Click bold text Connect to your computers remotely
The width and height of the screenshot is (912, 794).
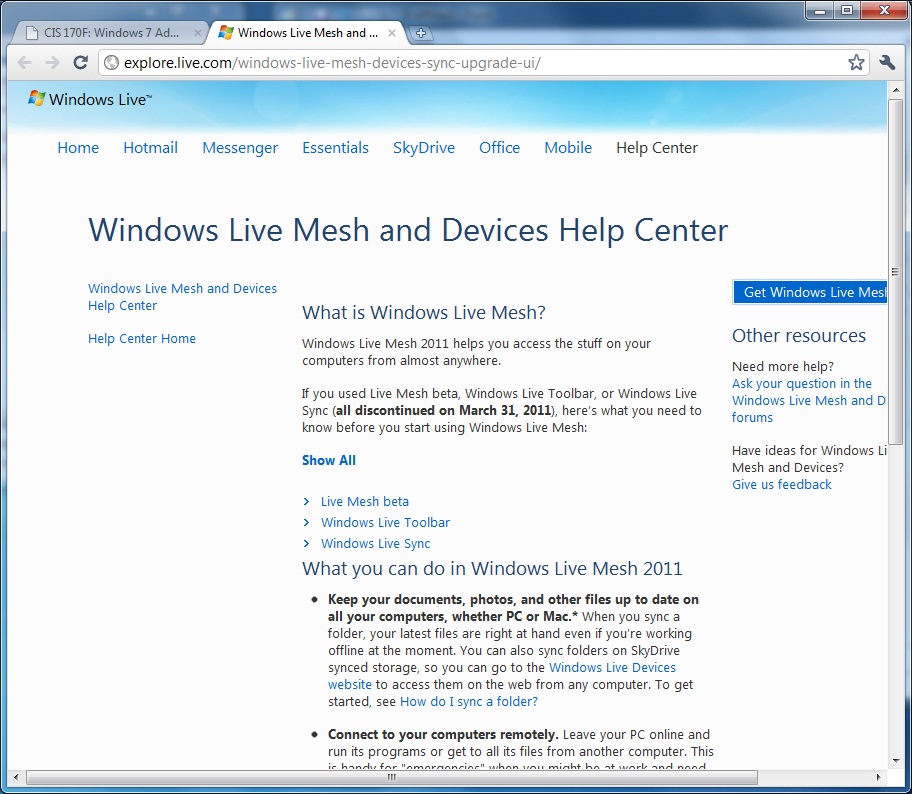click(443, 734)
